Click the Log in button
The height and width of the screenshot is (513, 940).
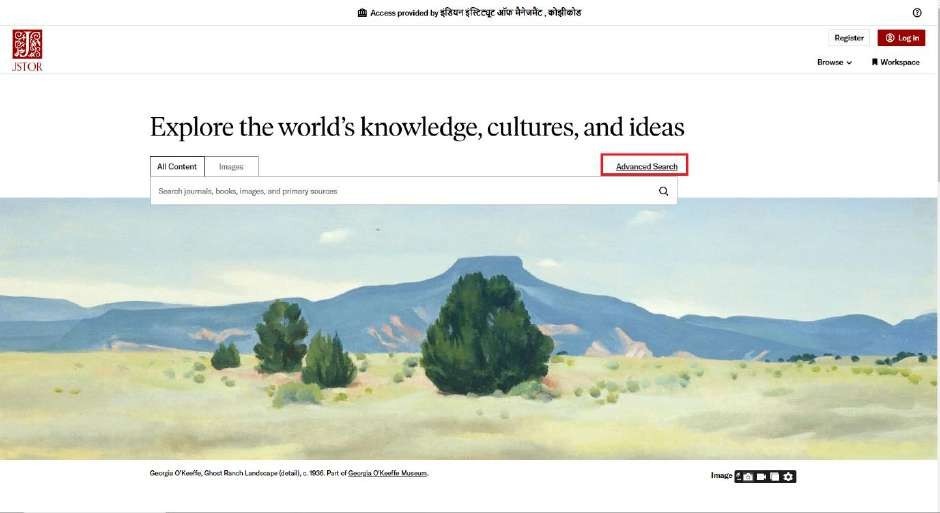coord(902,38)
